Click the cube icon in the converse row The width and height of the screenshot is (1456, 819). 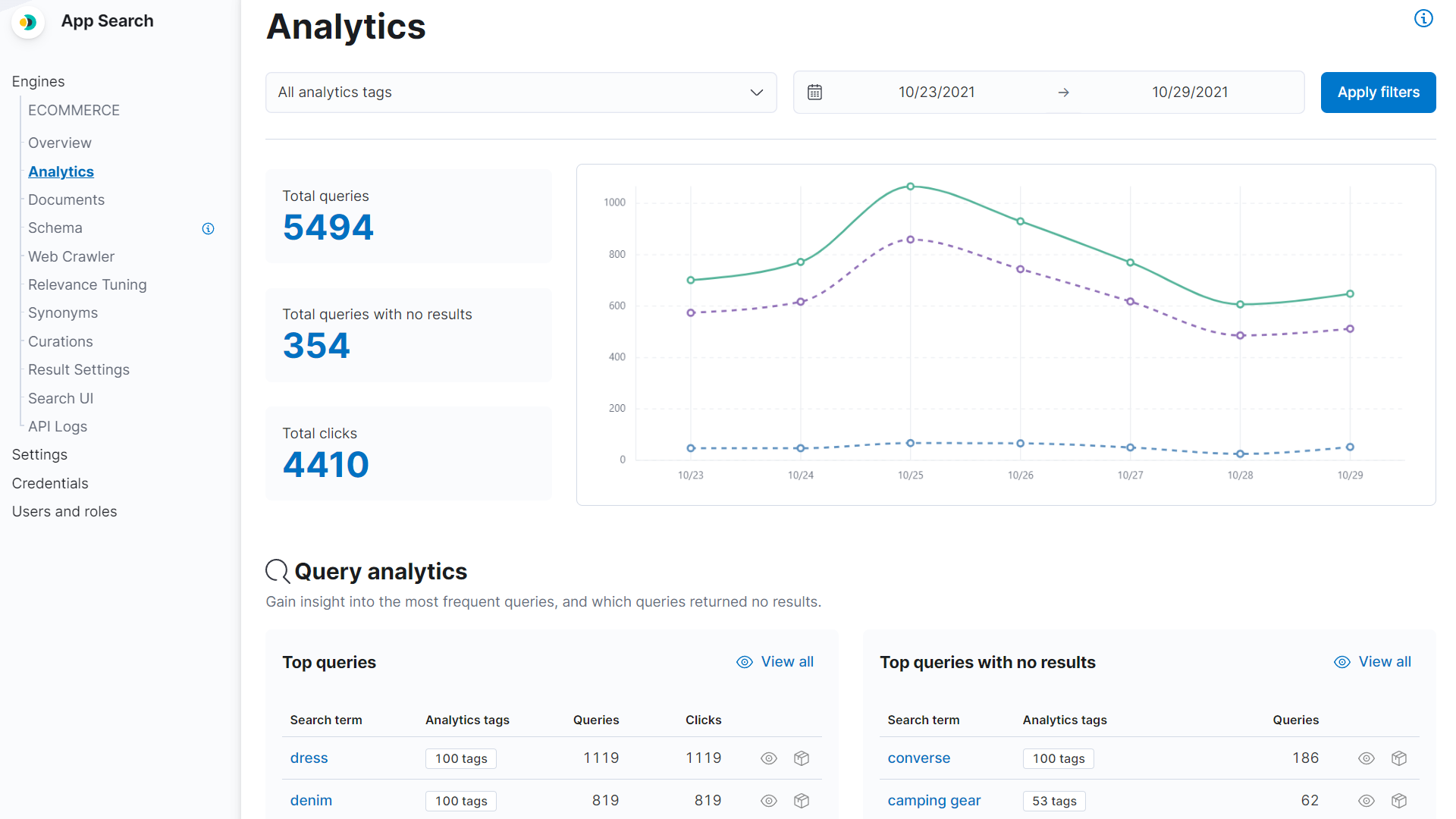click(1399, 758)
